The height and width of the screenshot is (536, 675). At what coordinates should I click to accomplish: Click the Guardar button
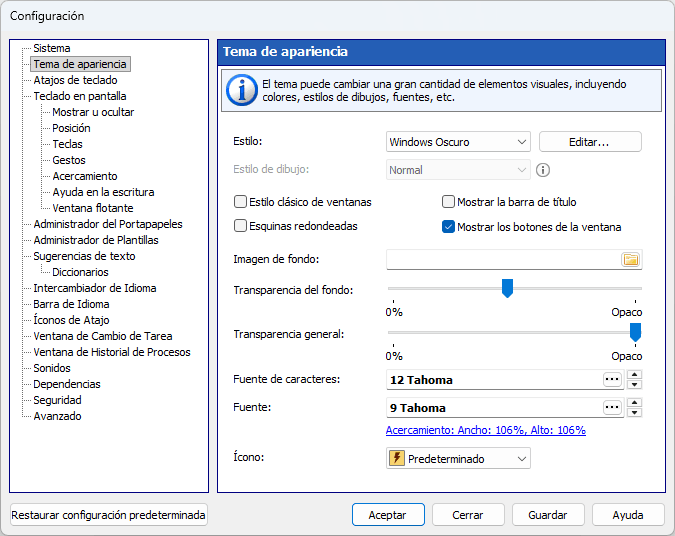pos(548,515)
